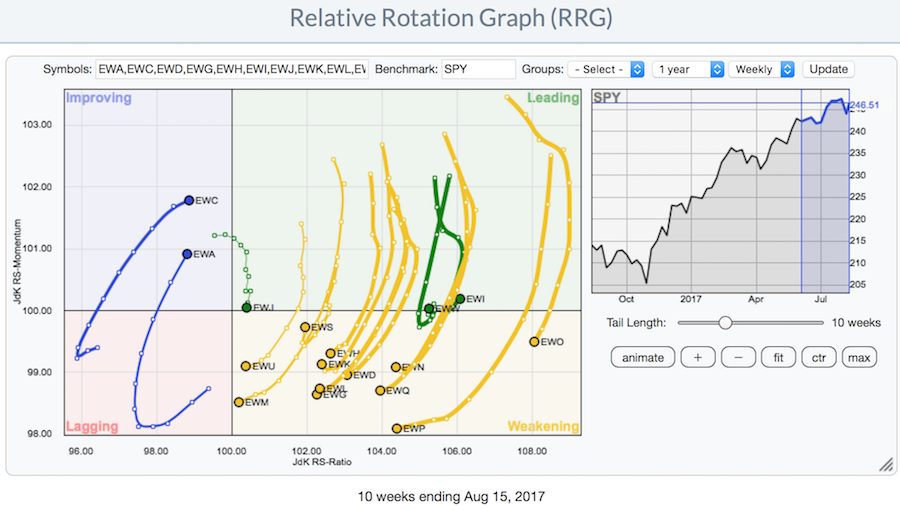Click the Leading quadrant label
Image resolution: width=900 pixels, height=510 pixels.
click(x=553, y=98)
